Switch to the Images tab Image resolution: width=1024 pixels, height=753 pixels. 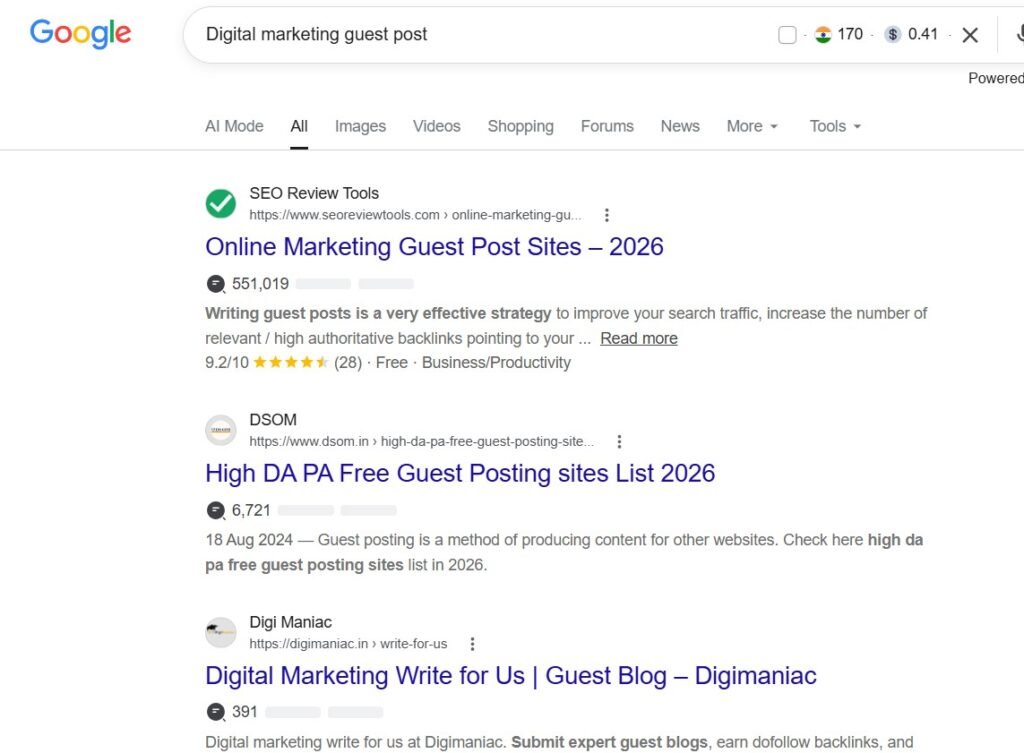(x=360, y=126)
